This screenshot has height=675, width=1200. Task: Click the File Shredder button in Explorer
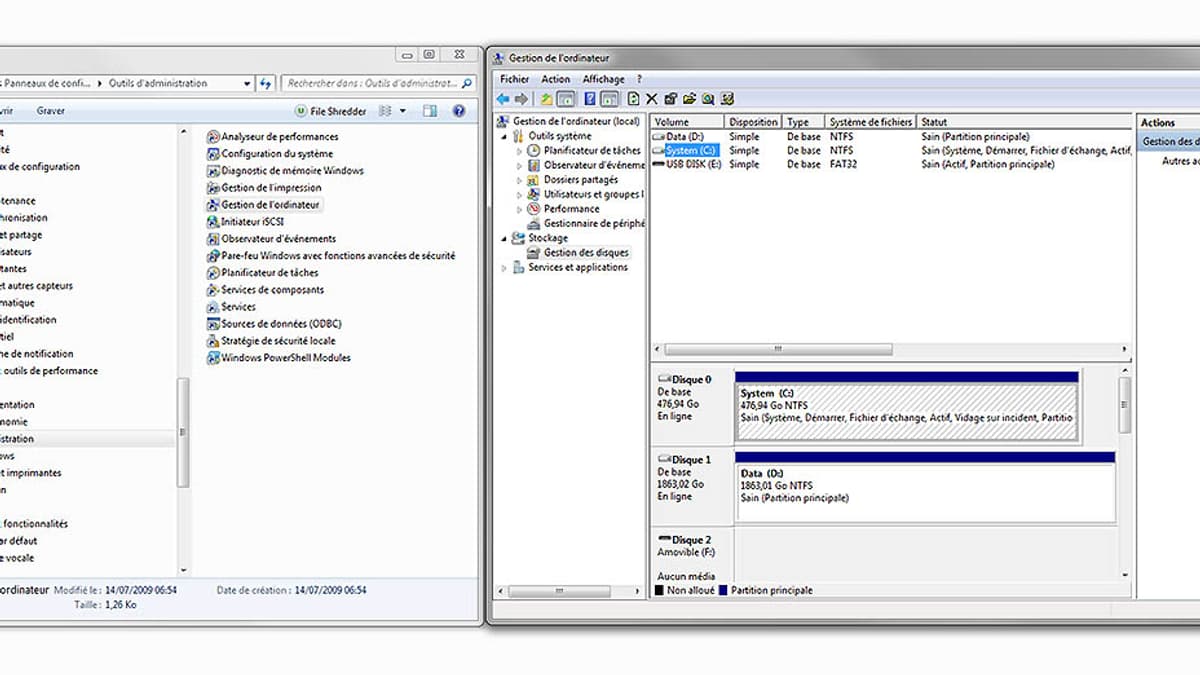(331, 111)
